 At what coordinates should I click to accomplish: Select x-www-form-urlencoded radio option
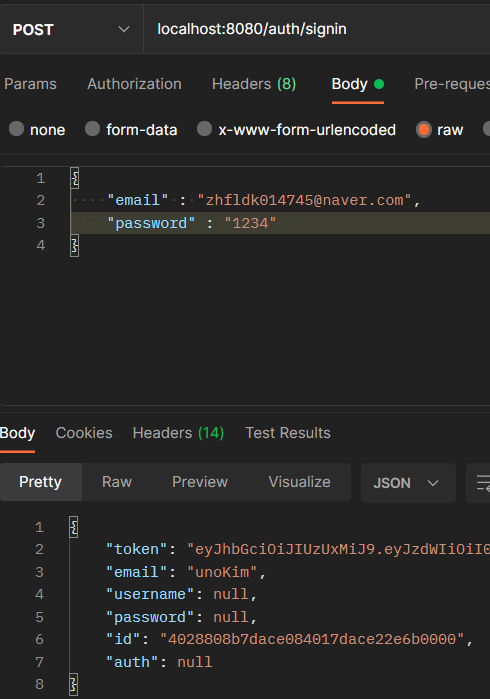(x=204, y=129)
